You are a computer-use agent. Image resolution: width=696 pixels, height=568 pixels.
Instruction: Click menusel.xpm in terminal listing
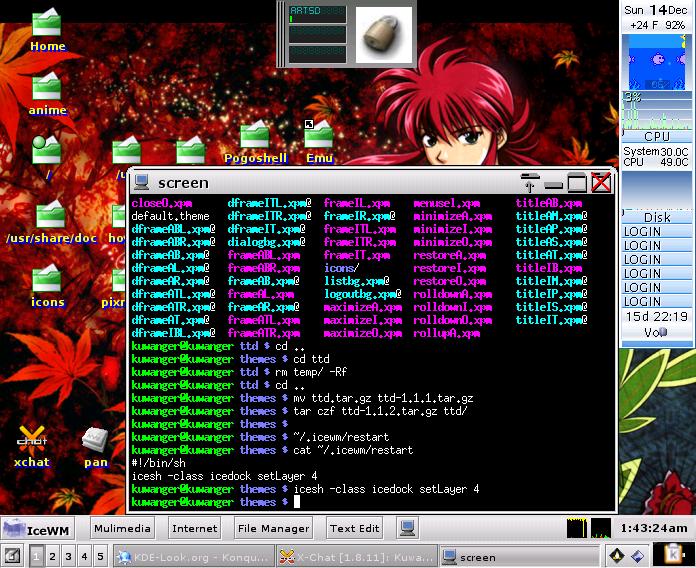click(447, 203)
